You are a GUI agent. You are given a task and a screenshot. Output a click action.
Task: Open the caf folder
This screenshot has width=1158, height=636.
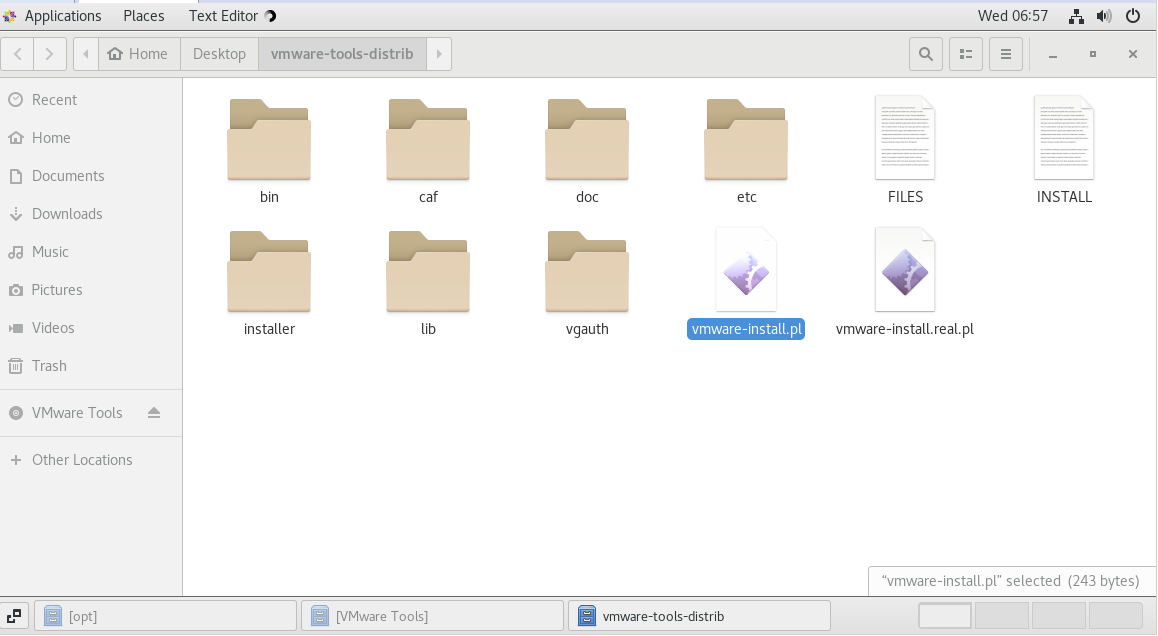[x=428, y=139]
